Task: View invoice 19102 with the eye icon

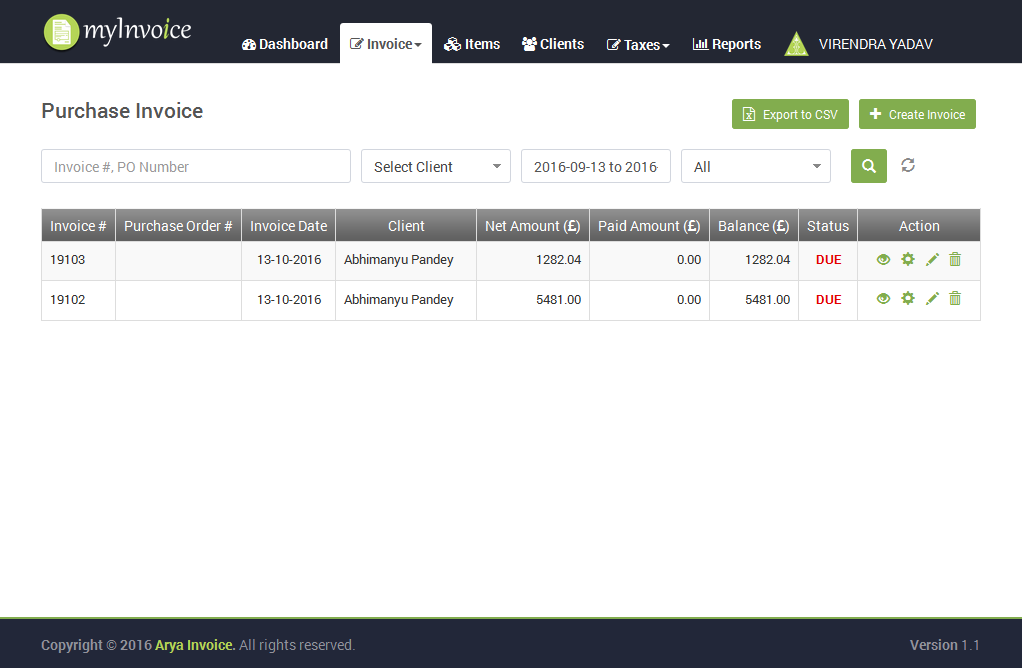Action: coord(883,299)
